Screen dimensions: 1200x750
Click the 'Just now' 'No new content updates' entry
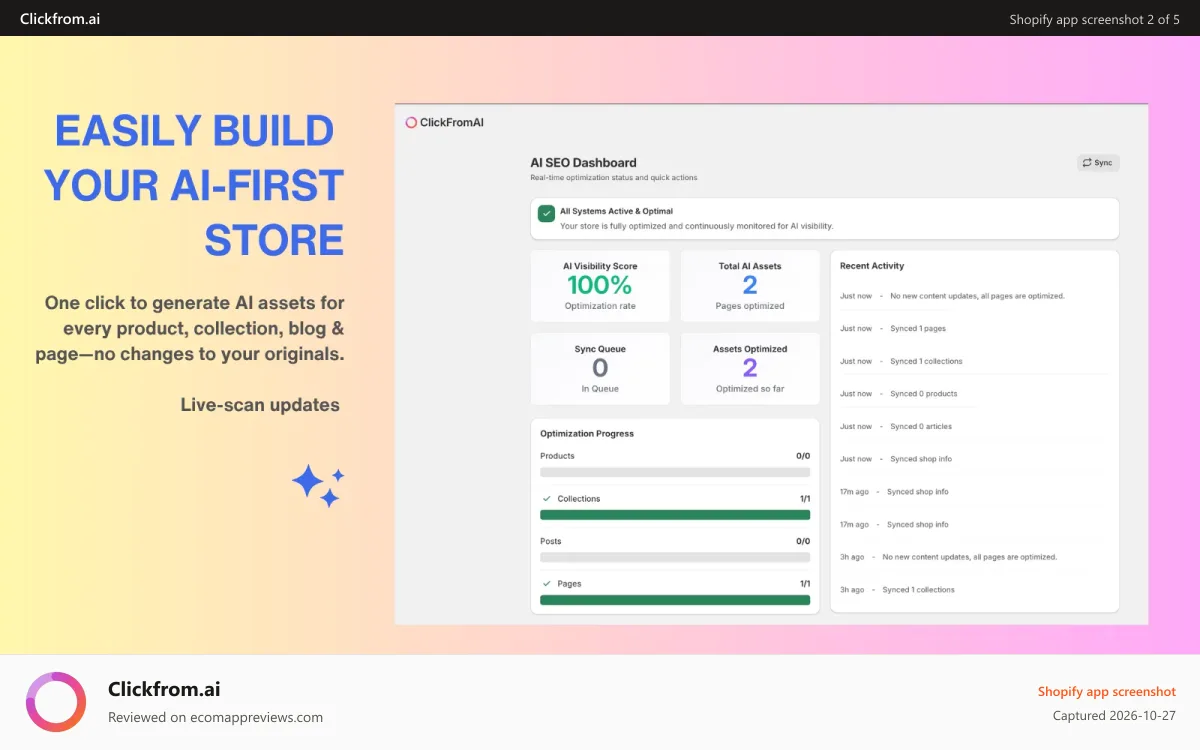pos(952,296)
